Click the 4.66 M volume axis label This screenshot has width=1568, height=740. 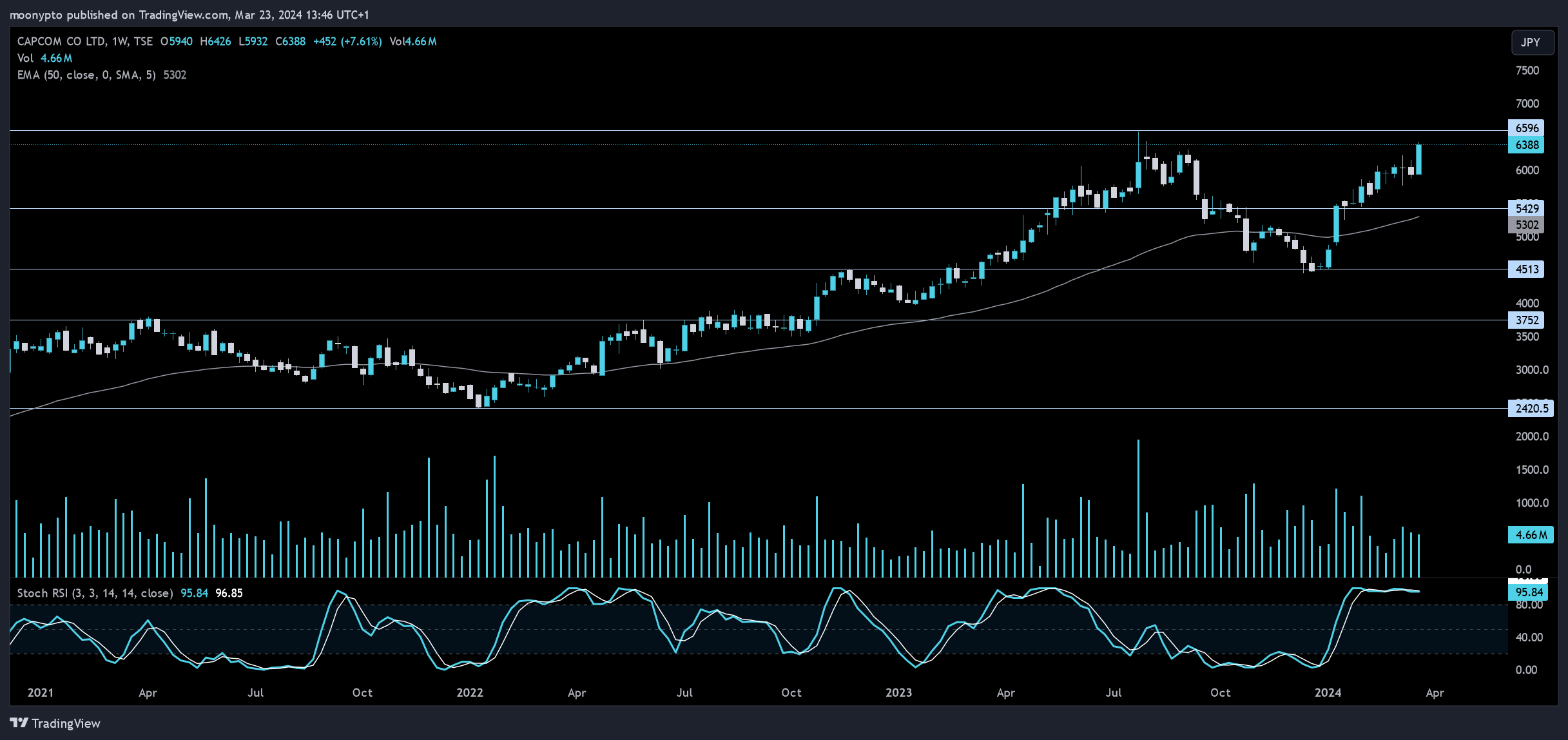pos(1531,535)
